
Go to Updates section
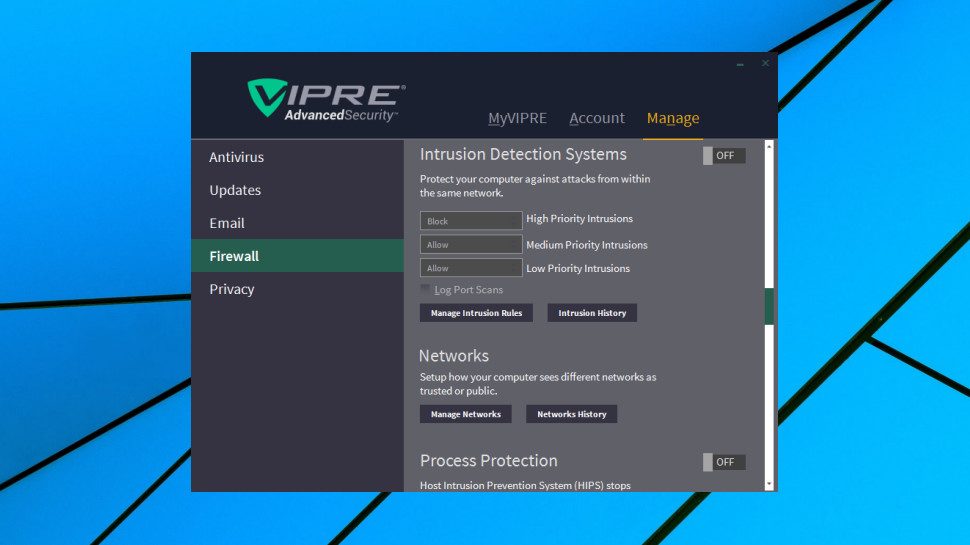pyautogui.click(x=298, y=190)
